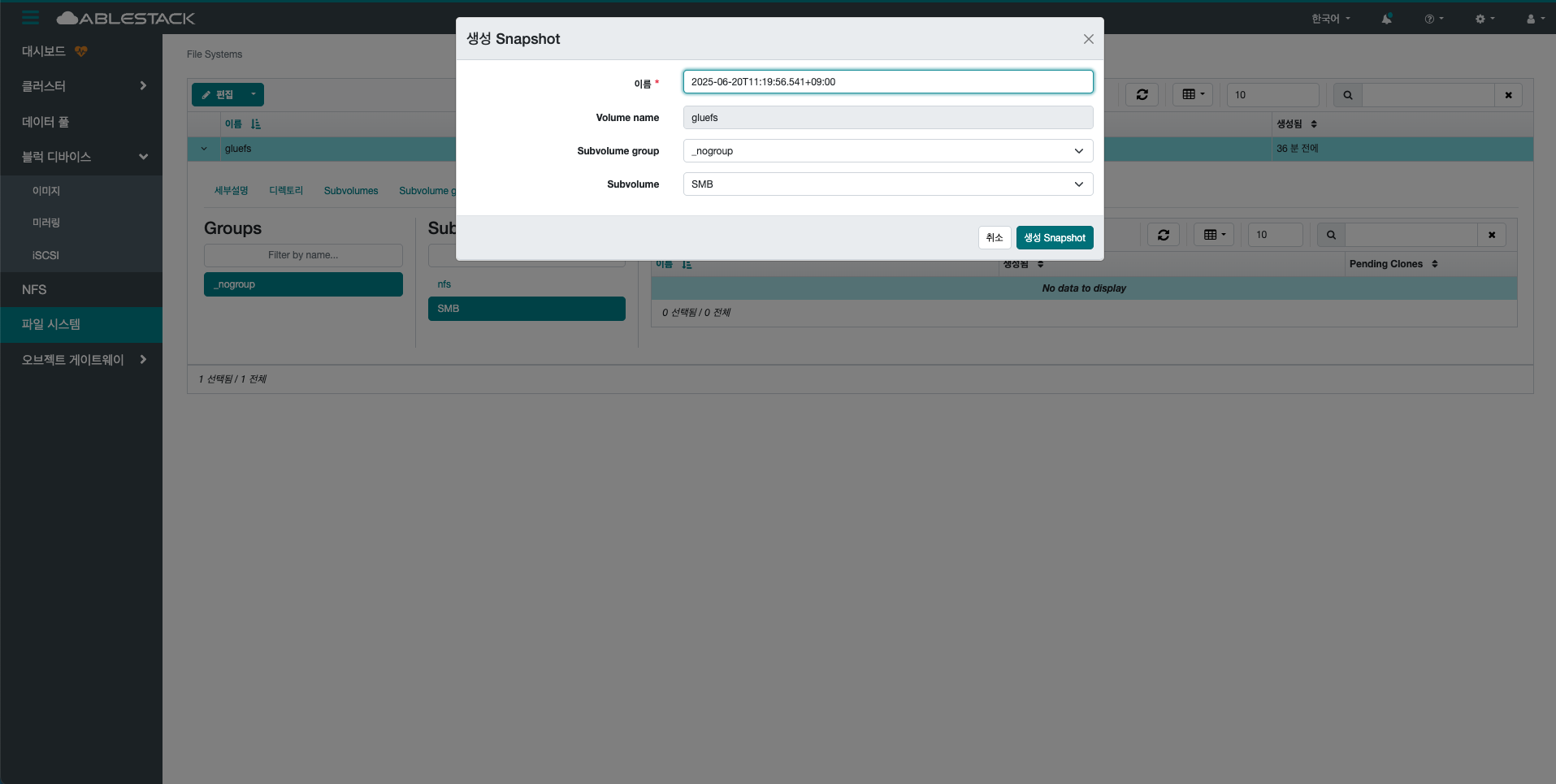1556x784 pixels.
Task: Open the caret dropdown beside 편집
Action: coord(254,94)
